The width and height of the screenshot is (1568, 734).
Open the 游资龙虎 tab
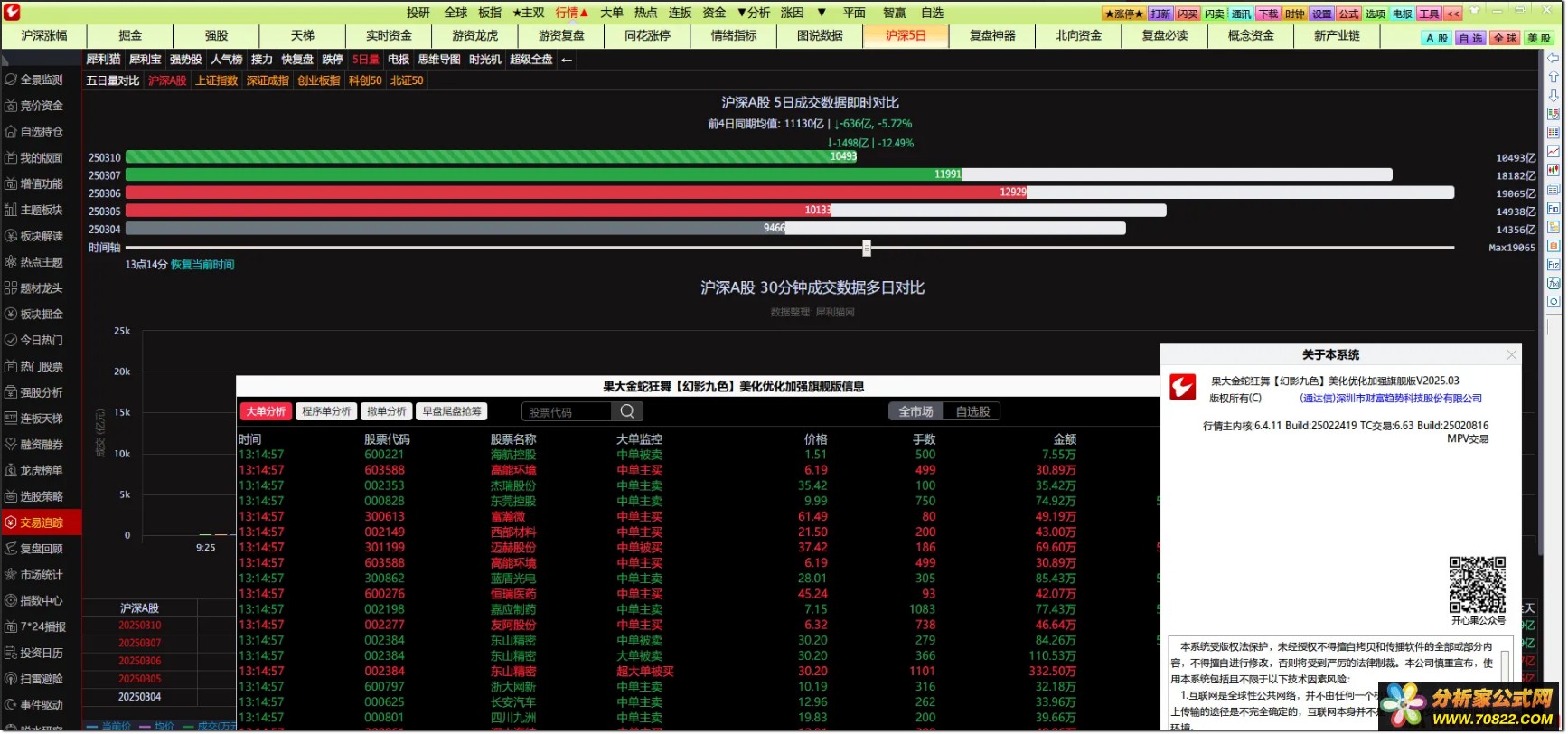475,35
